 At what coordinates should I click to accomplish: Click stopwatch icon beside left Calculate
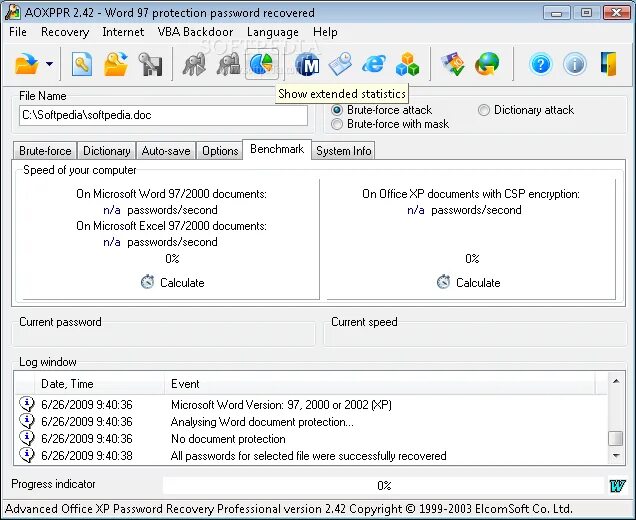pyautogui.click(x=147, y=282)
